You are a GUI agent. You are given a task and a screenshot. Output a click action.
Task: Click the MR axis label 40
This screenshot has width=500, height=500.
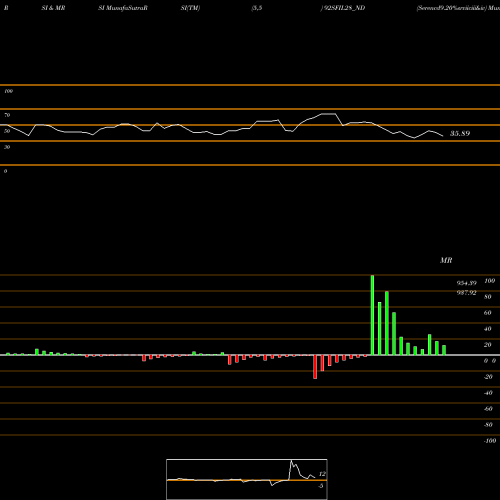coord(488,329)
